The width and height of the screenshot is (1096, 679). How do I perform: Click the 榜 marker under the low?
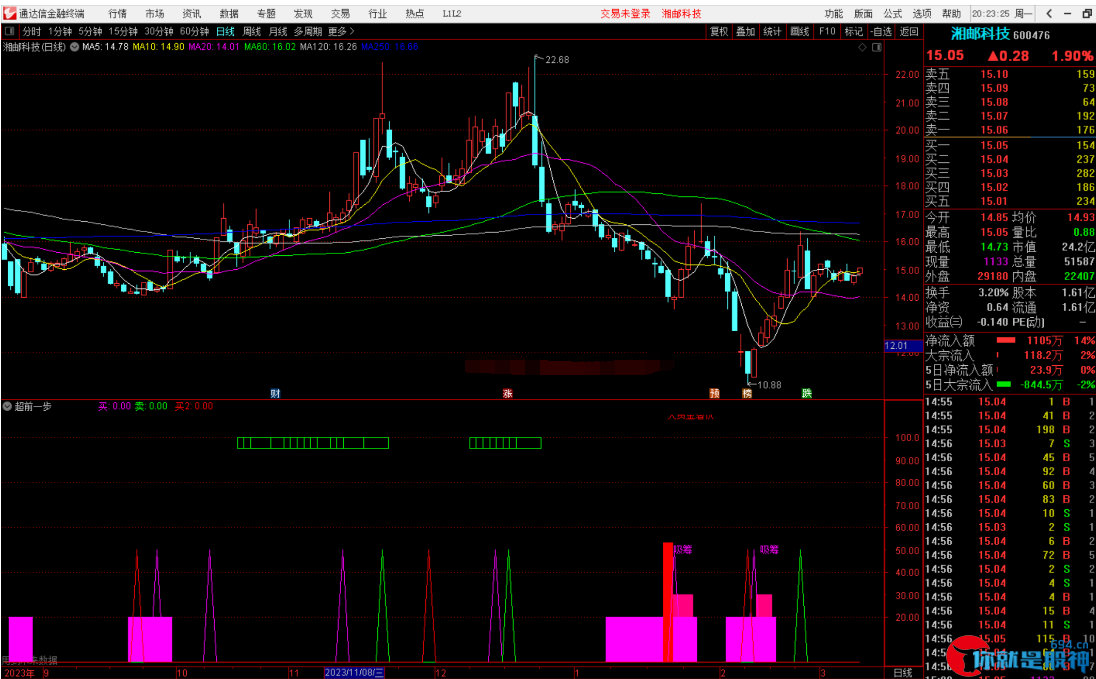coord(747,394)
